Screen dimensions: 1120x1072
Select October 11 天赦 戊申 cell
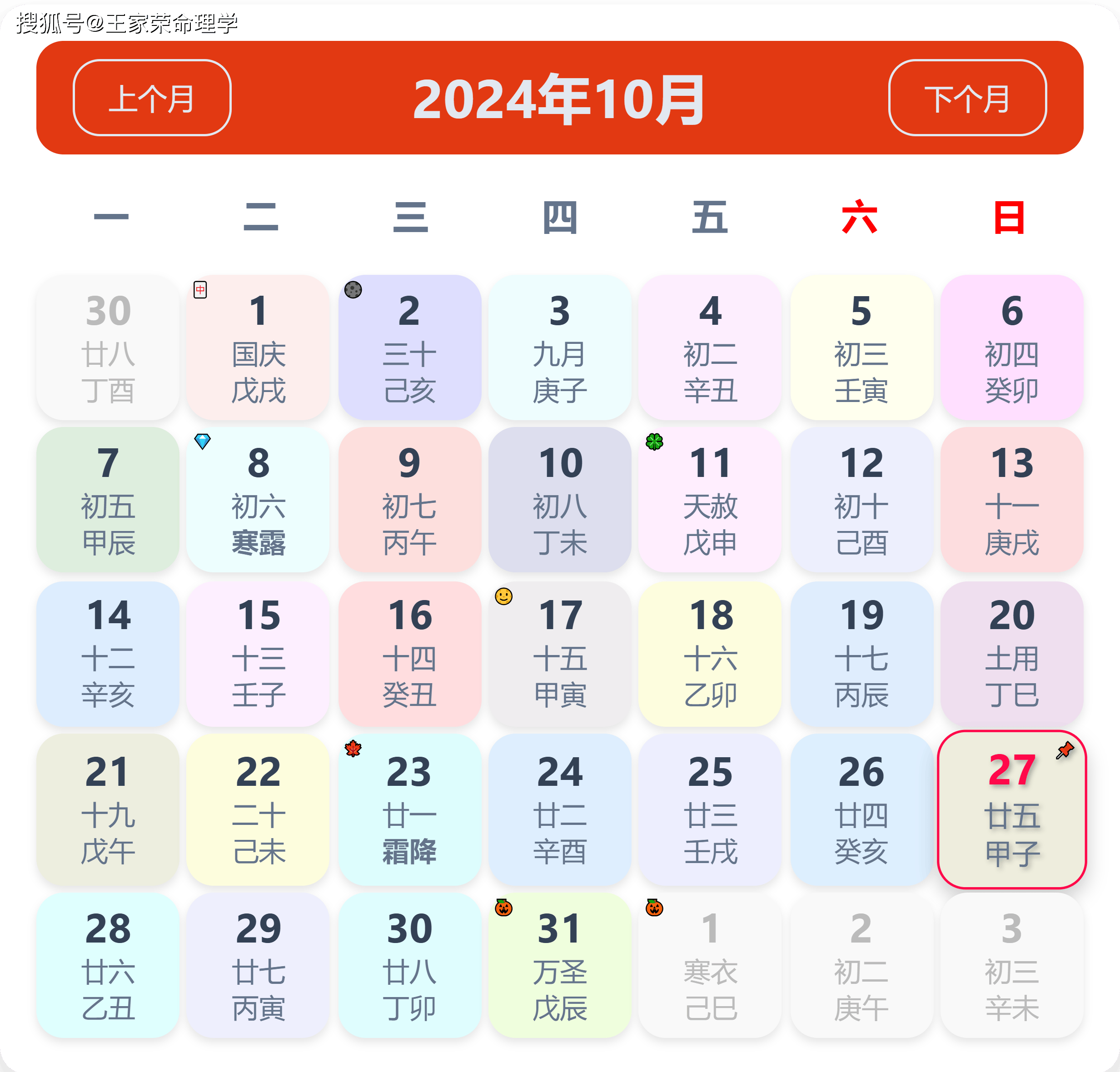(x=710, y=500)
